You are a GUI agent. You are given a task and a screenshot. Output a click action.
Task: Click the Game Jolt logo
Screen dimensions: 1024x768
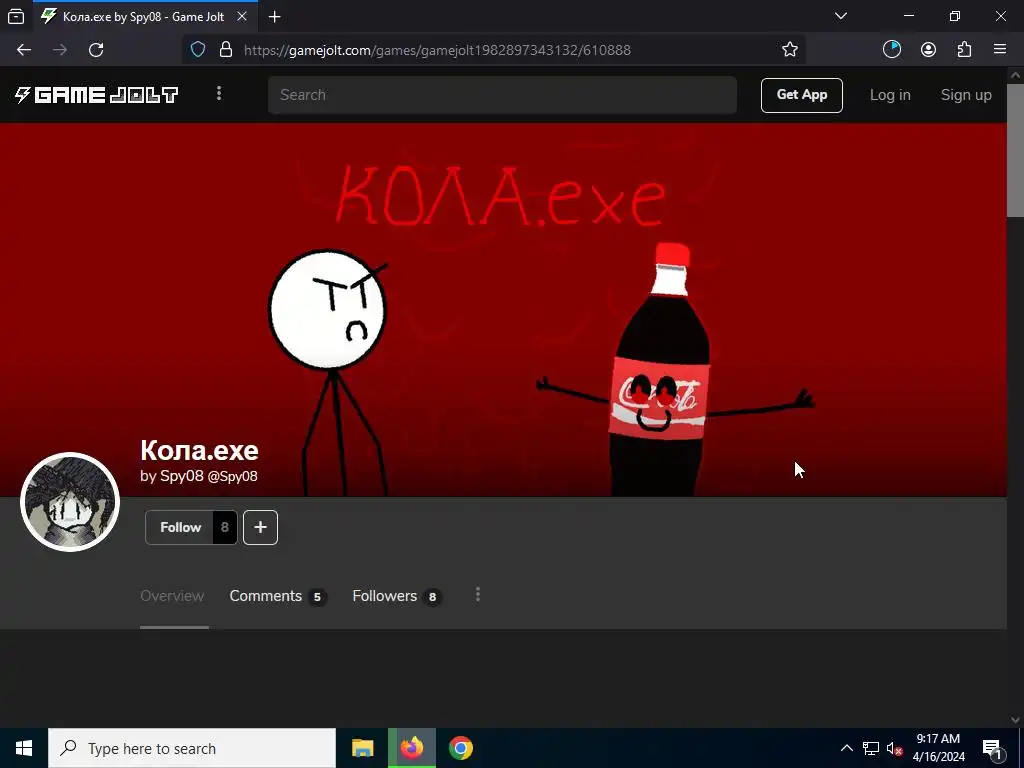[97, 95]
